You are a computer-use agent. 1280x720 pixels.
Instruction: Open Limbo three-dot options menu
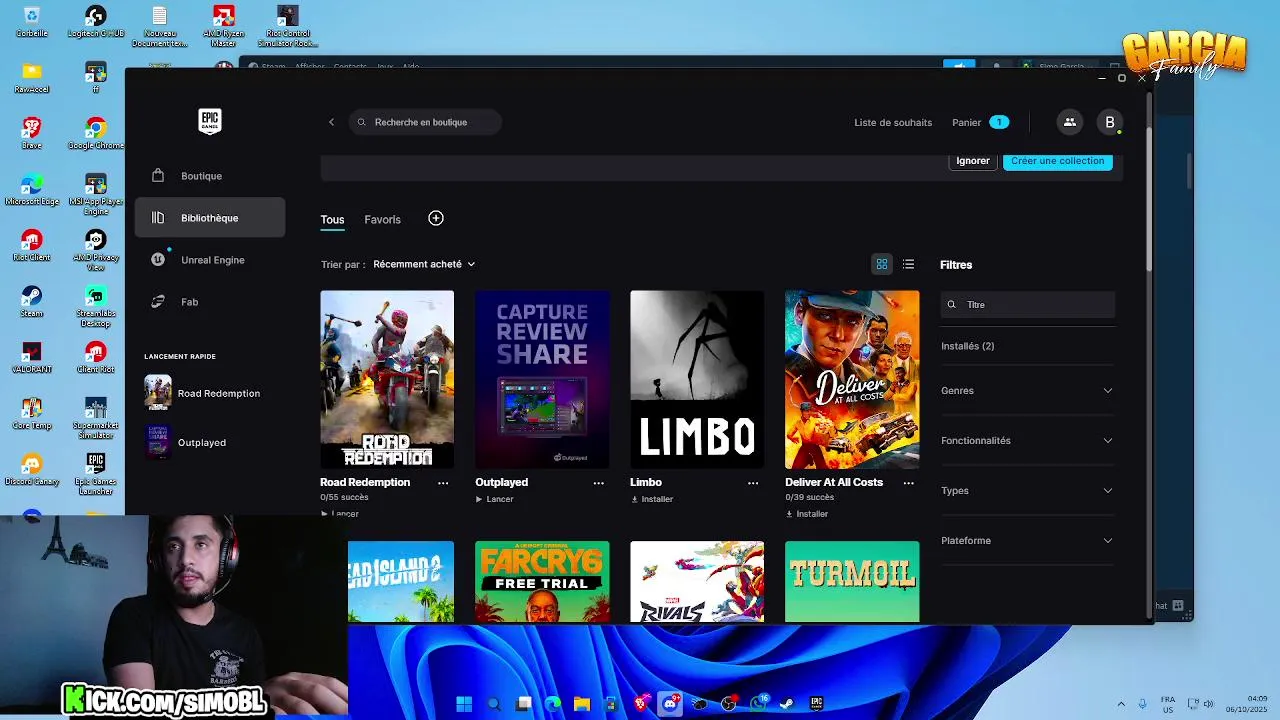click(753, 483)
